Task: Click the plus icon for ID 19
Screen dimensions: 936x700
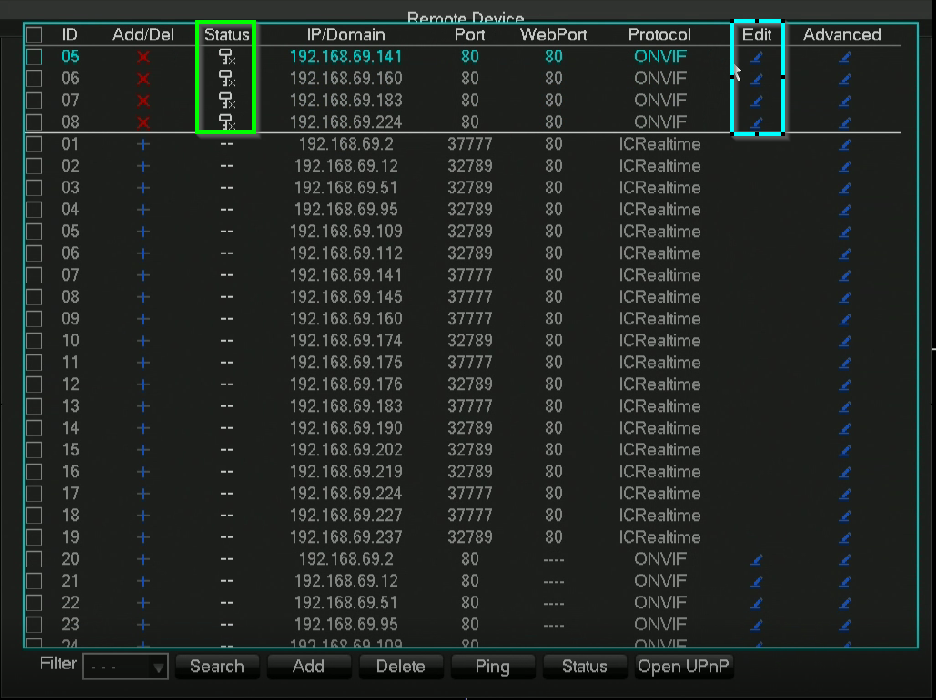Action: pos(142,537)
